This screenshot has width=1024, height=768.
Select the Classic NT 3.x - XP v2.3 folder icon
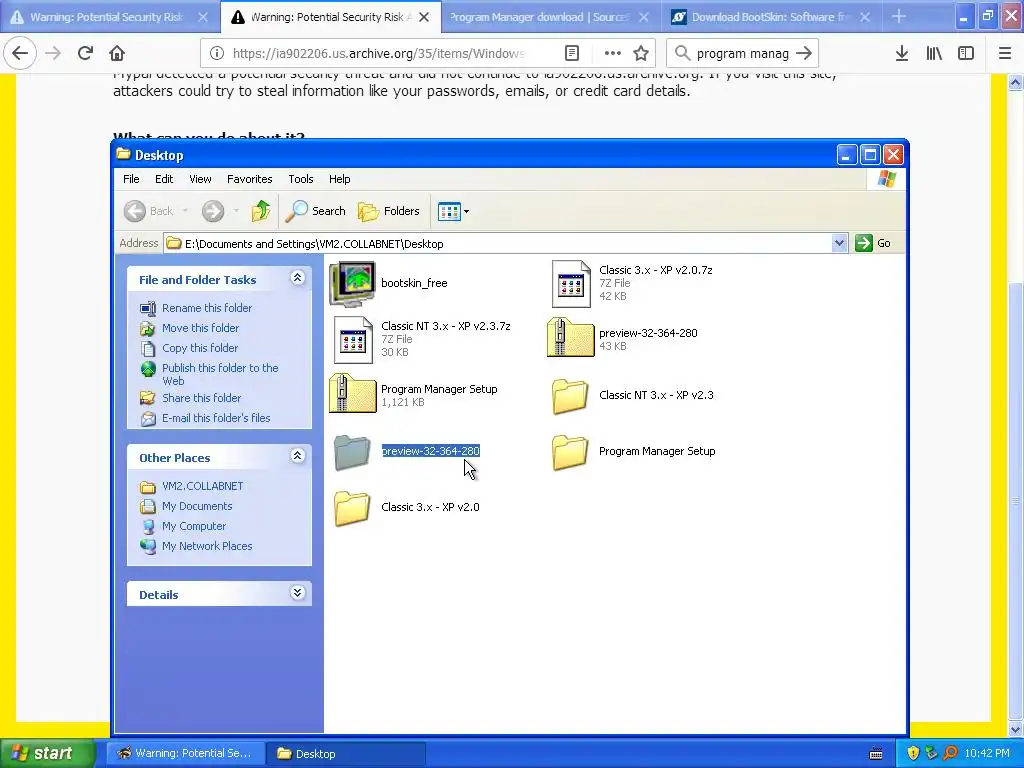(570, 396)
